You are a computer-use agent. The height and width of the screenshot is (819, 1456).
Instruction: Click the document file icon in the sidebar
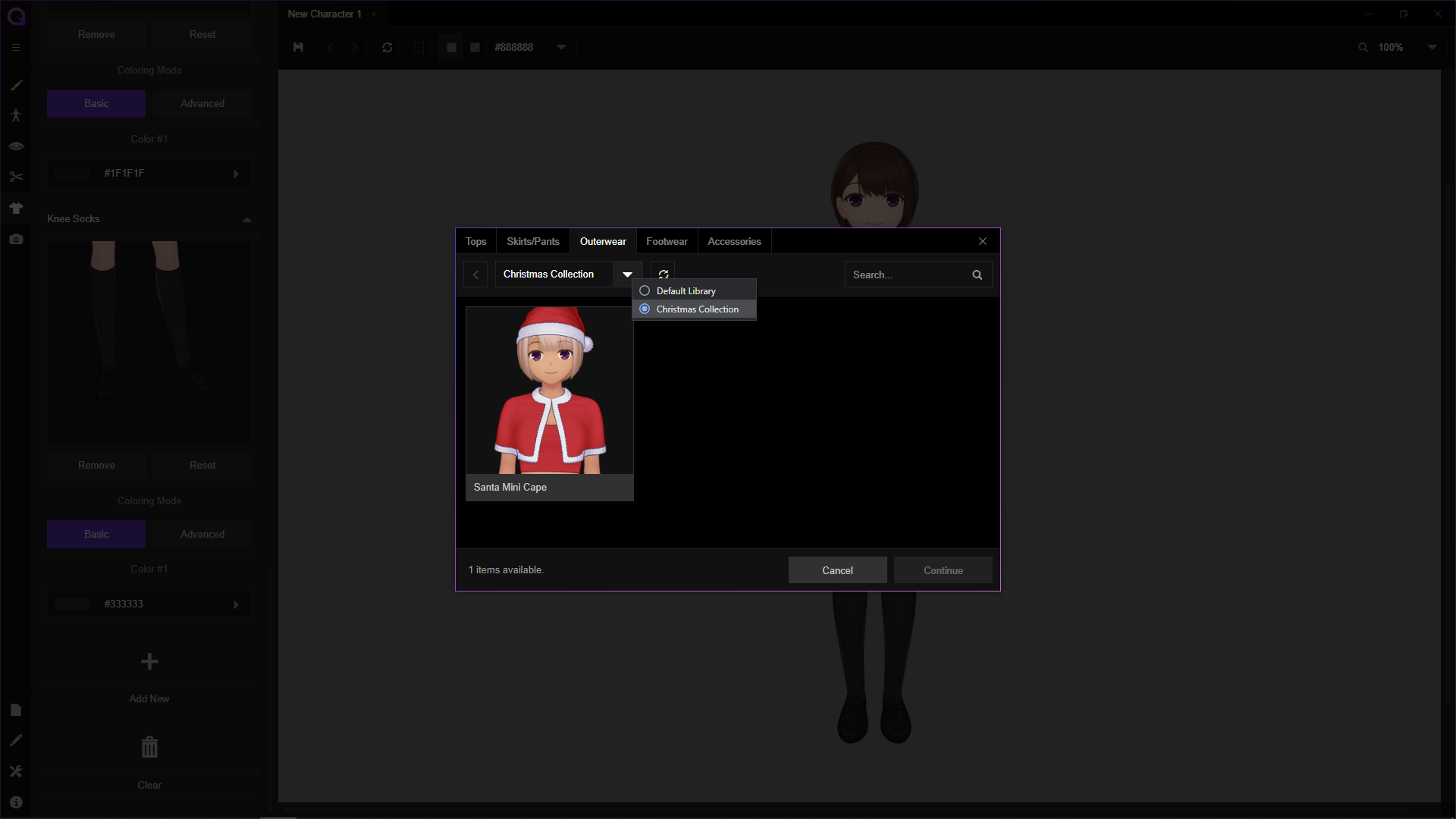point(16,710)
